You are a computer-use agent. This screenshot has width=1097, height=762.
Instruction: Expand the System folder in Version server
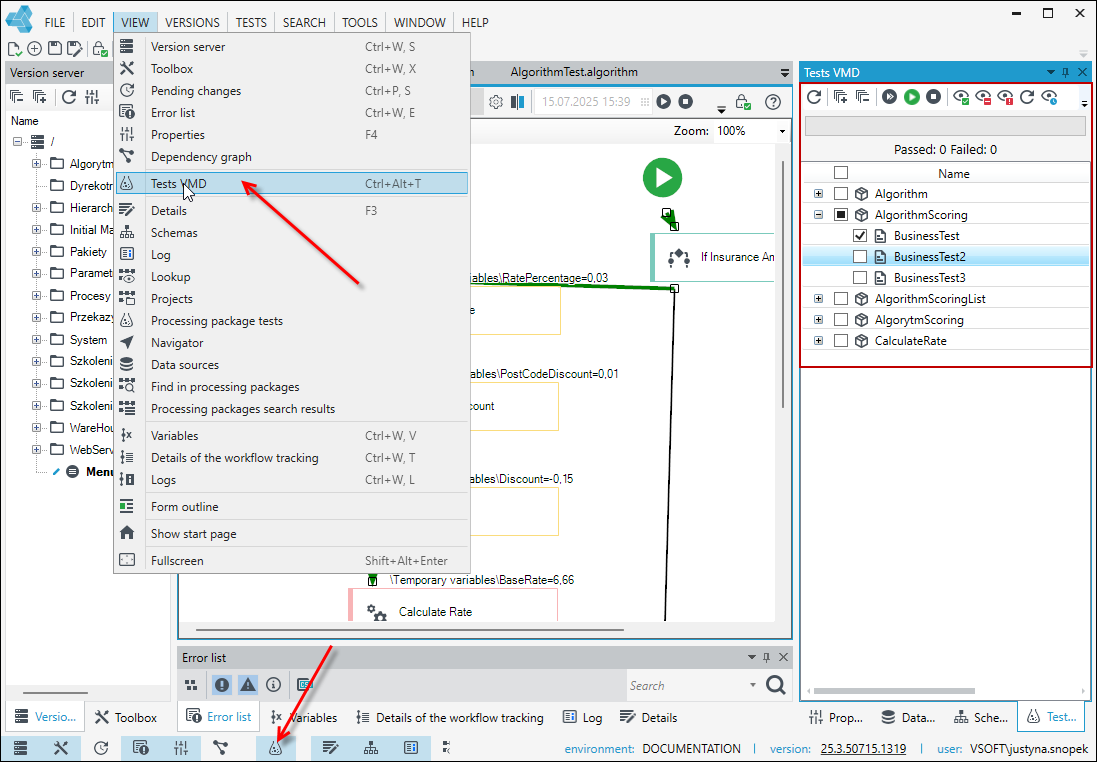tap(36, 339)
